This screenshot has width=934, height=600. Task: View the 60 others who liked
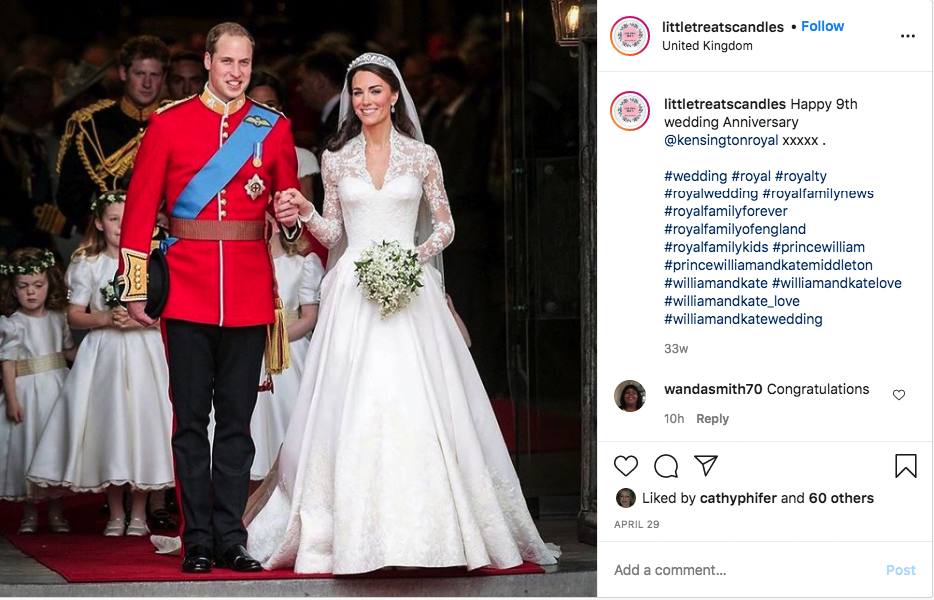coord(841,498)
